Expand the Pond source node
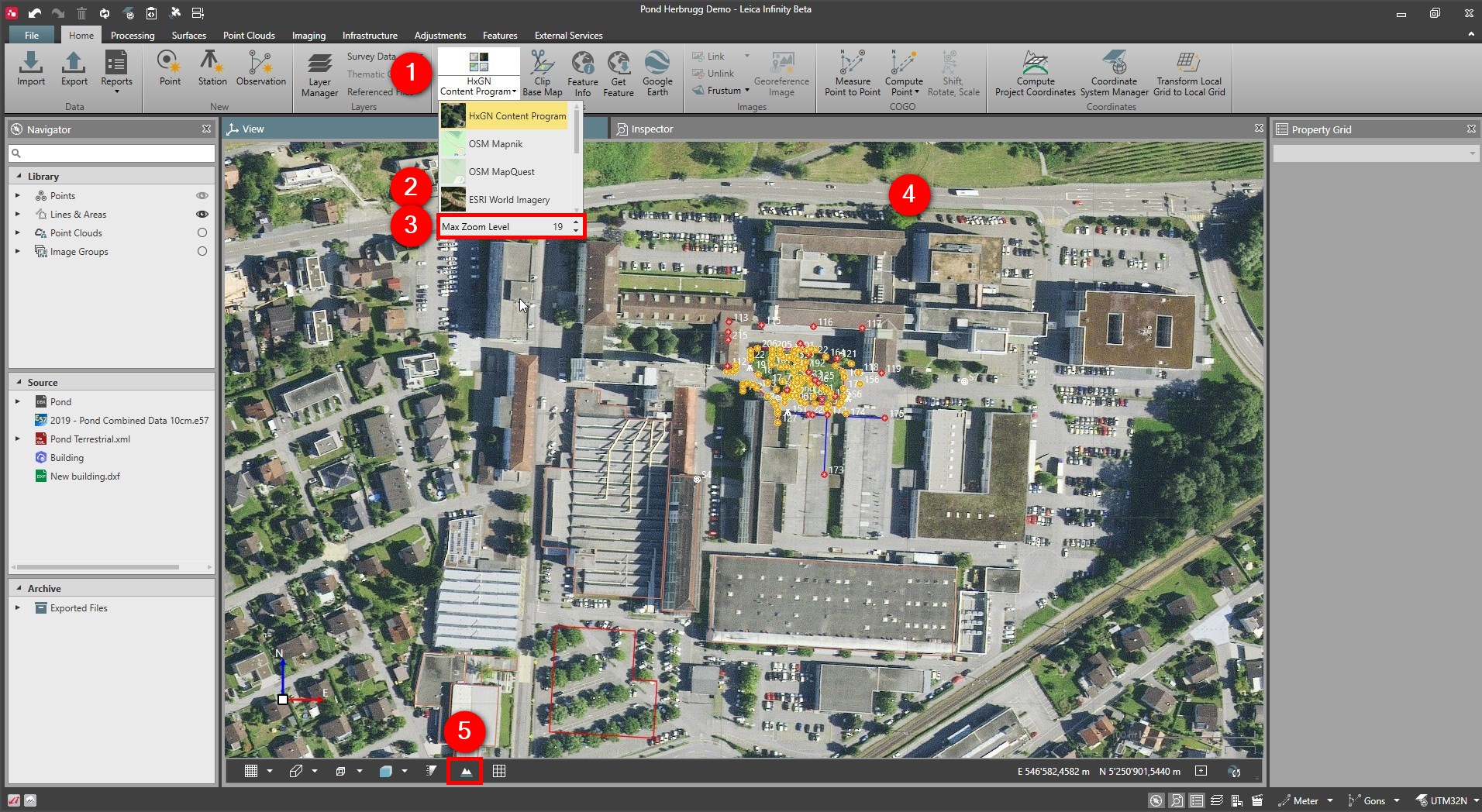This screenshot has width=1482, height=812. pyautogui.click(x=18, y=401)
